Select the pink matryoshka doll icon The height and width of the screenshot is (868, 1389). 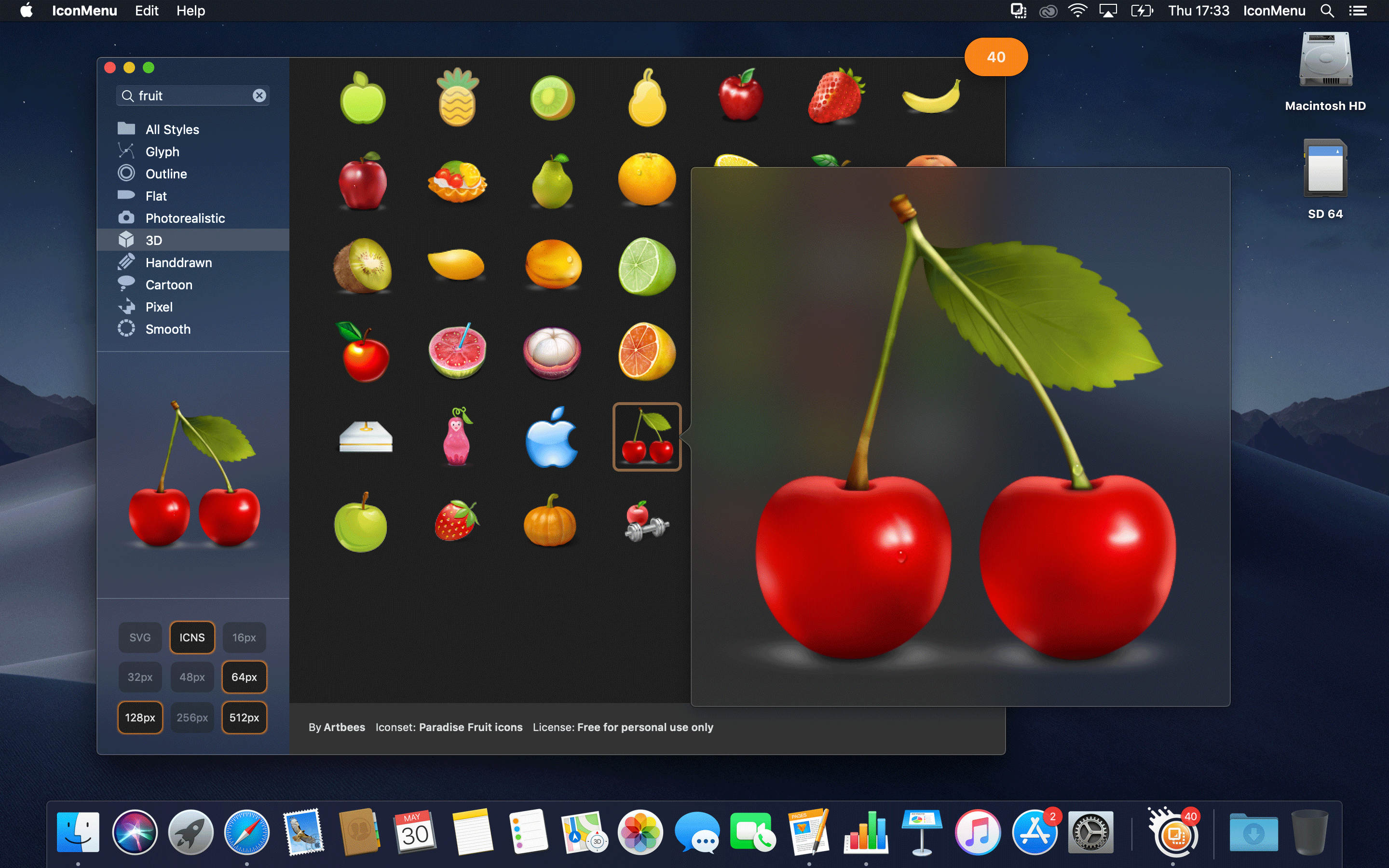click(457, 436)
